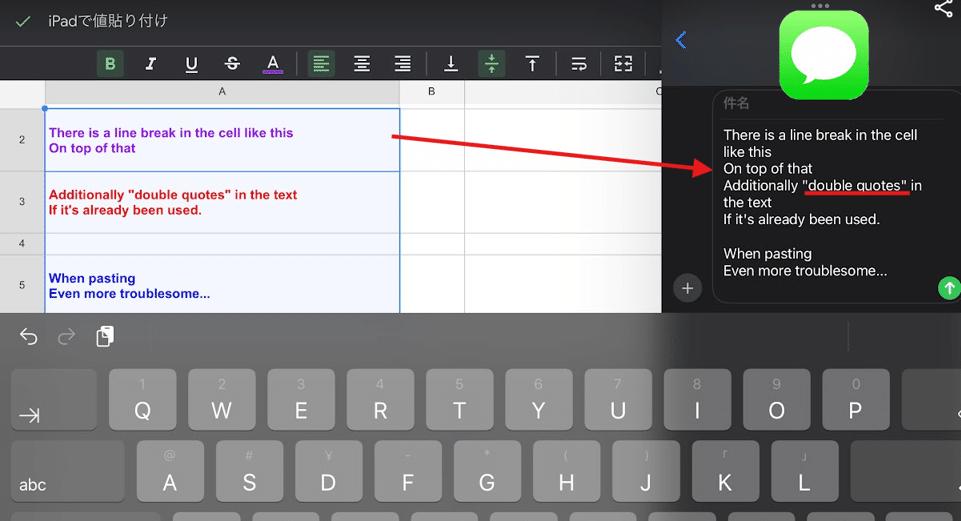The width and height of the screenshot is (961, 521).
Task: Select empty cell A4
Action: coord(222,244)
